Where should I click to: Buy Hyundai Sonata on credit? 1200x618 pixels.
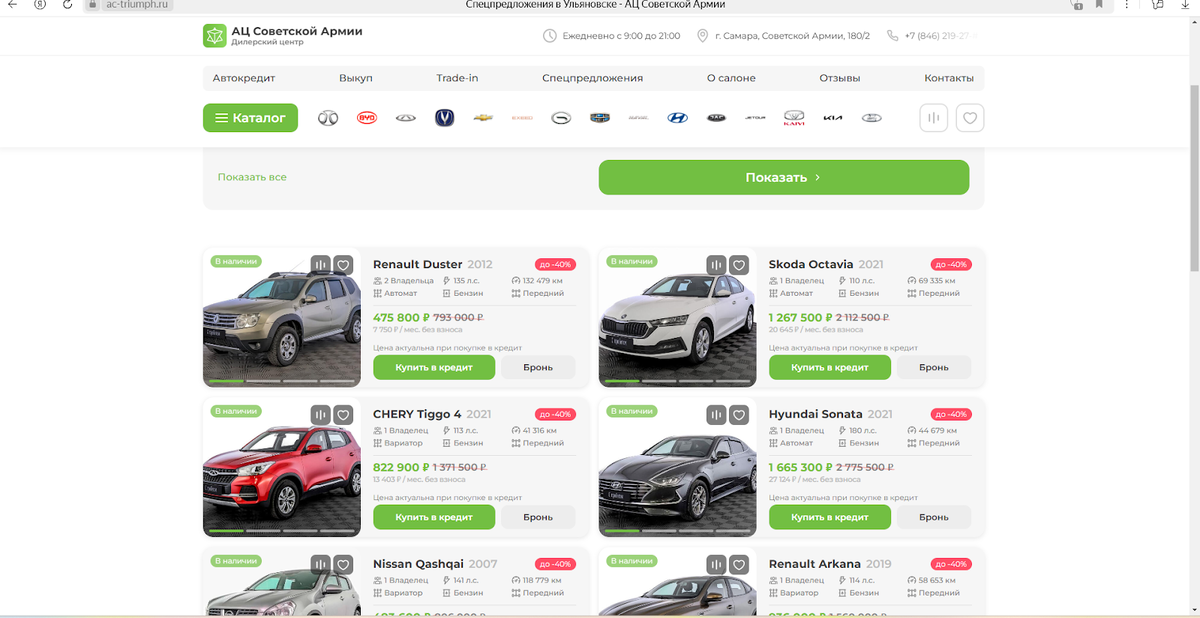pyautogui.click(x=830, y=517)
